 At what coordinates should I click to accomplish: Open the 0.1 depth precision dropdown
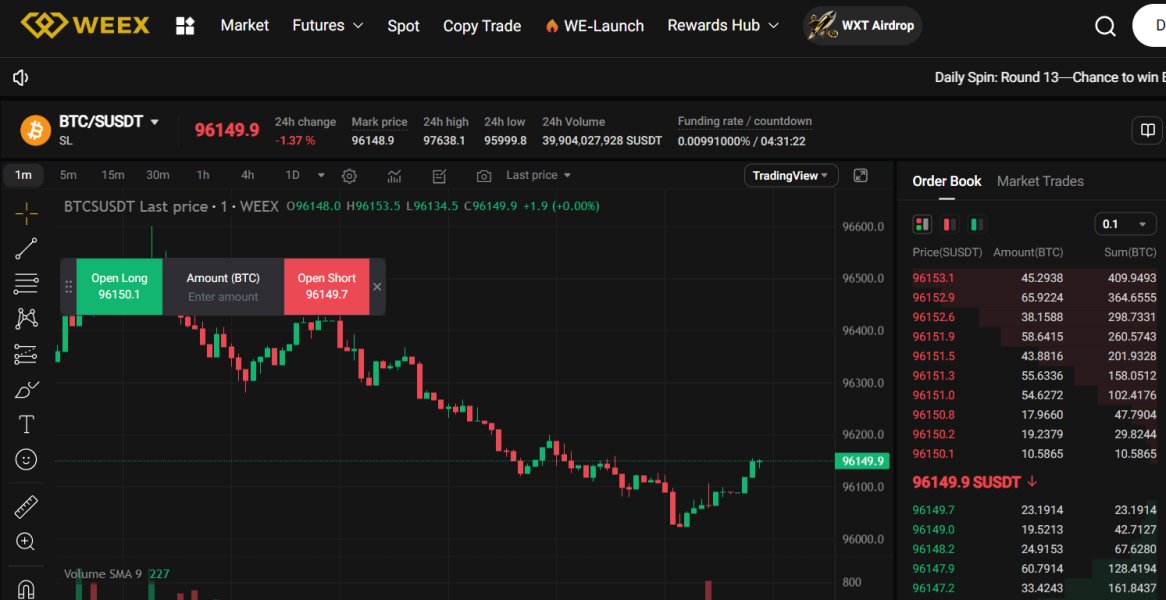coord(1125,224)
